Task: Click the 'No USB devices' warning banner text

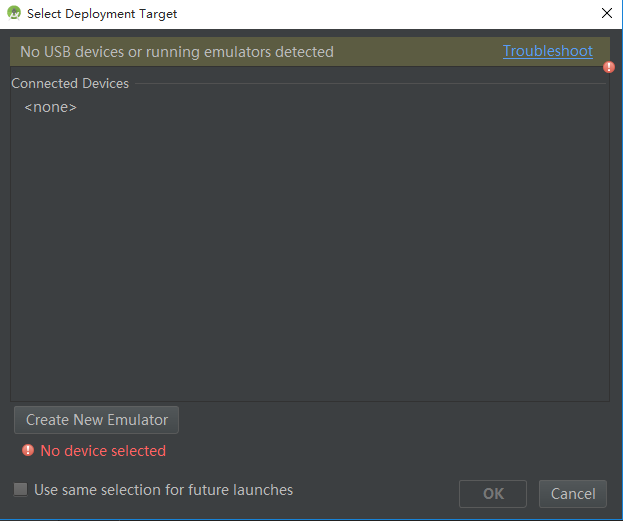Action: (177, 52)
